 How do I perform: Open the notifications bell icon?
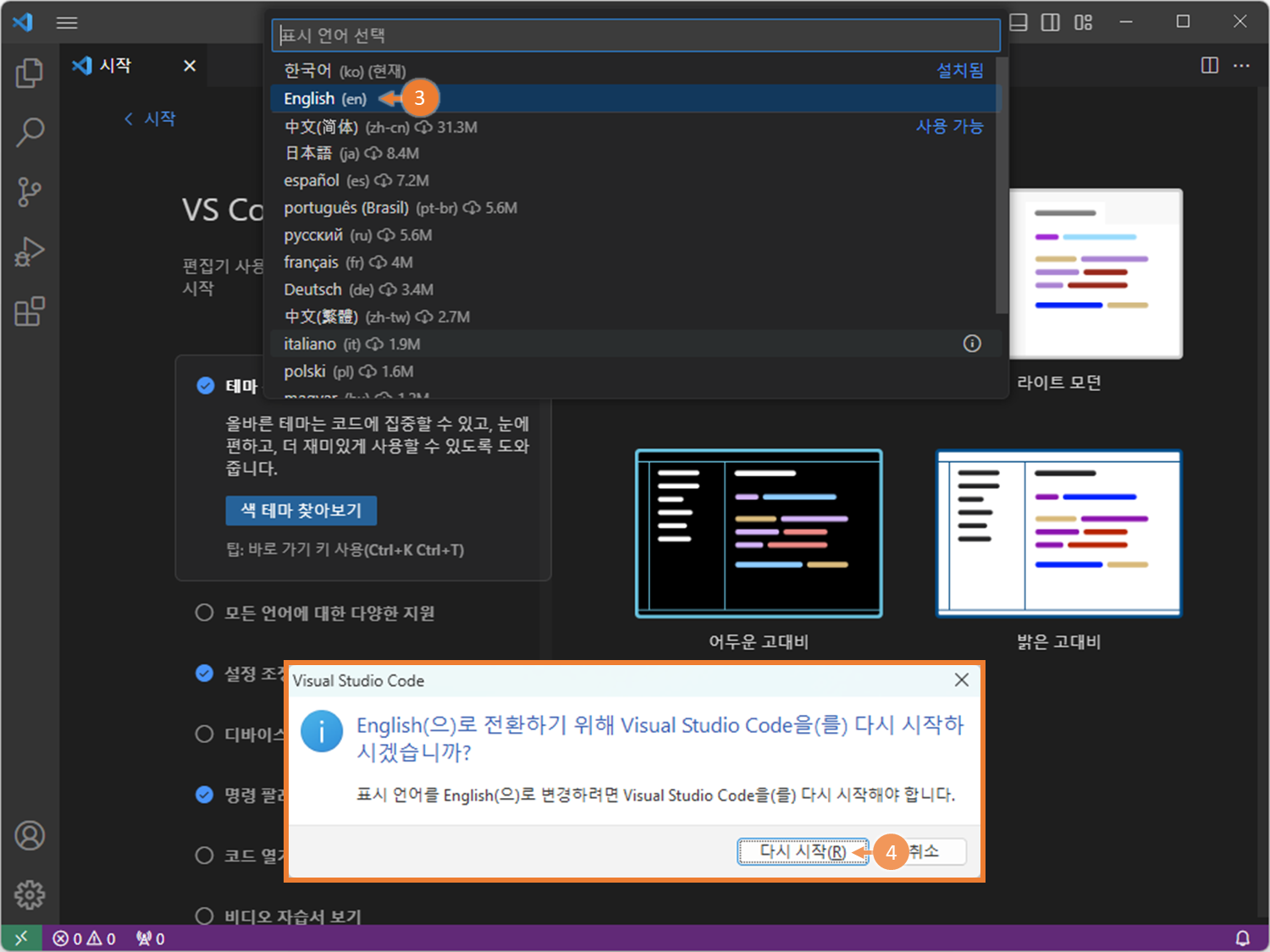click(x=1242, y=938)
